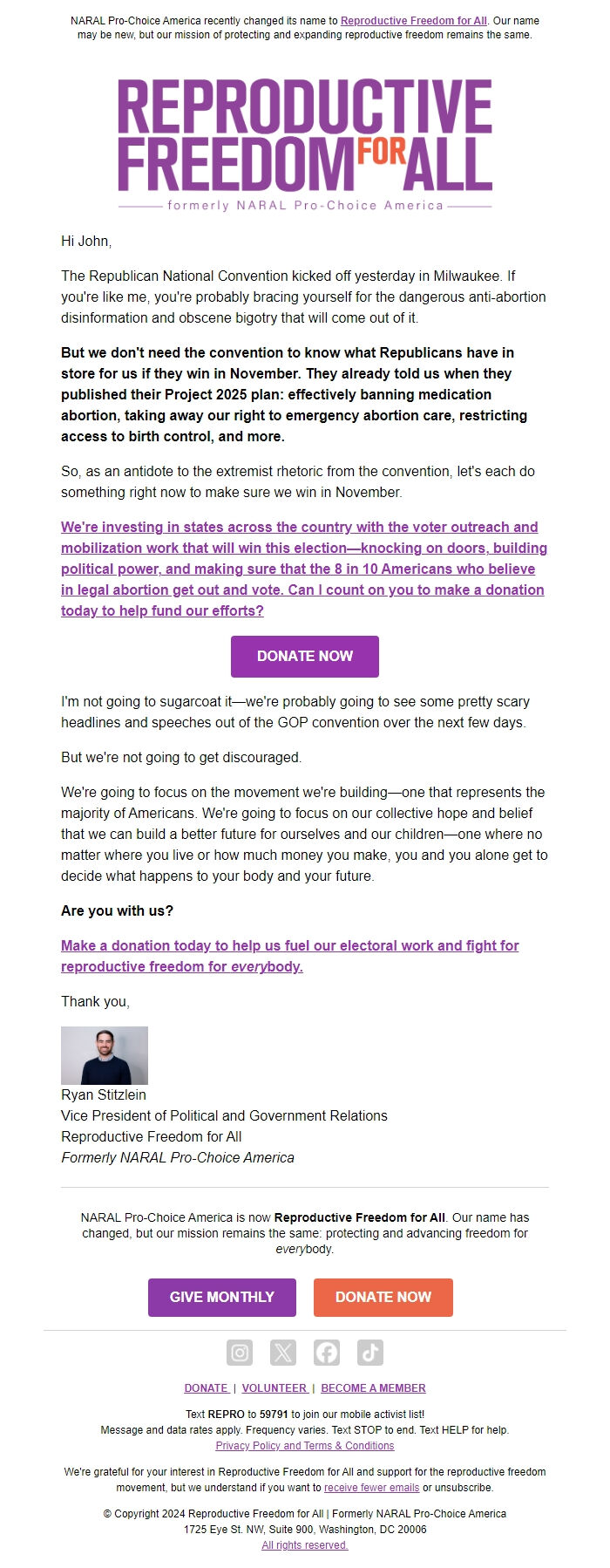Open the Facebook social media icon
This screenshot has width=610, height=1568.
tap(326, 1353)
